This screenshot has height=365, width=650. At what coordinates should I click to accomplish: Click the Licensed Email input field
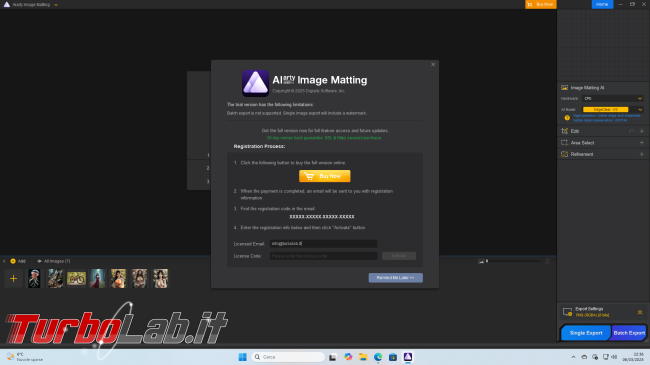[x=323, y=243]
